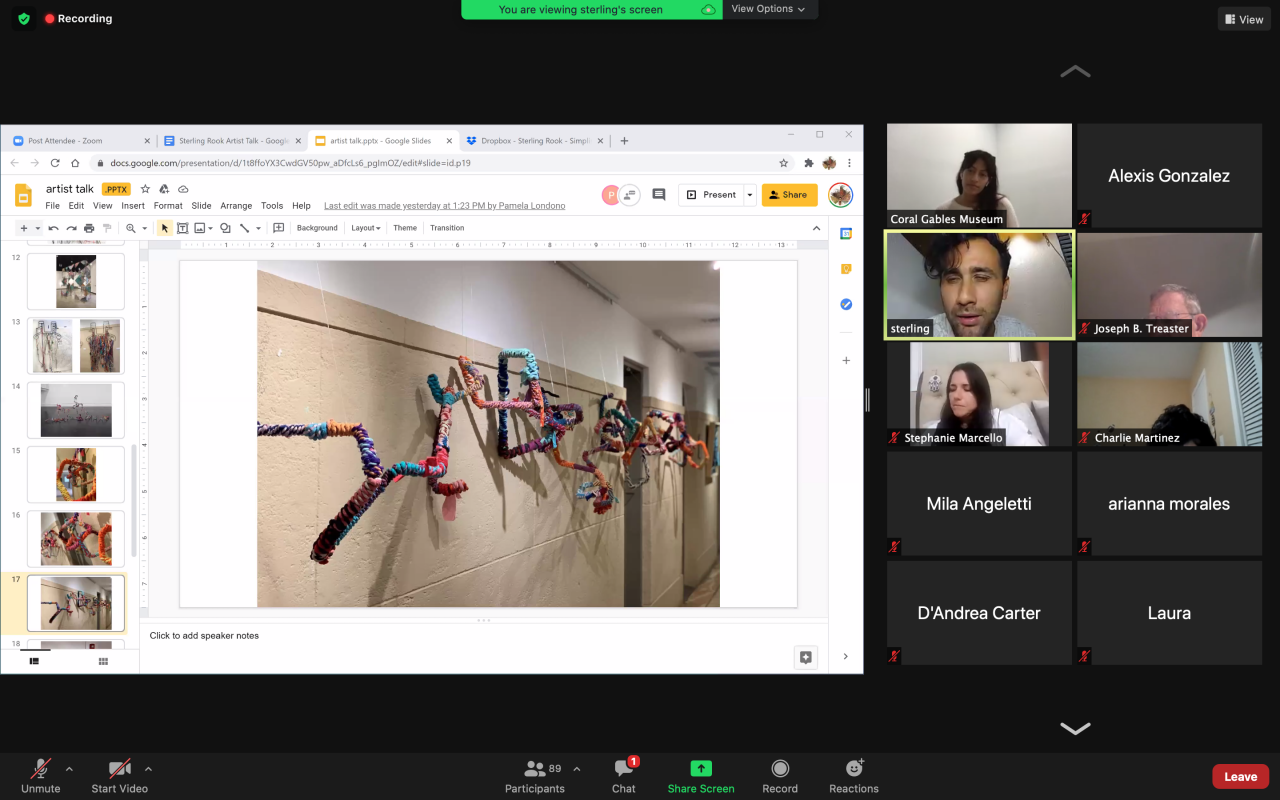The height and width of the screenshot is (800, 1280).
Task: Open the Format menu
Action: tap(168, 206)
